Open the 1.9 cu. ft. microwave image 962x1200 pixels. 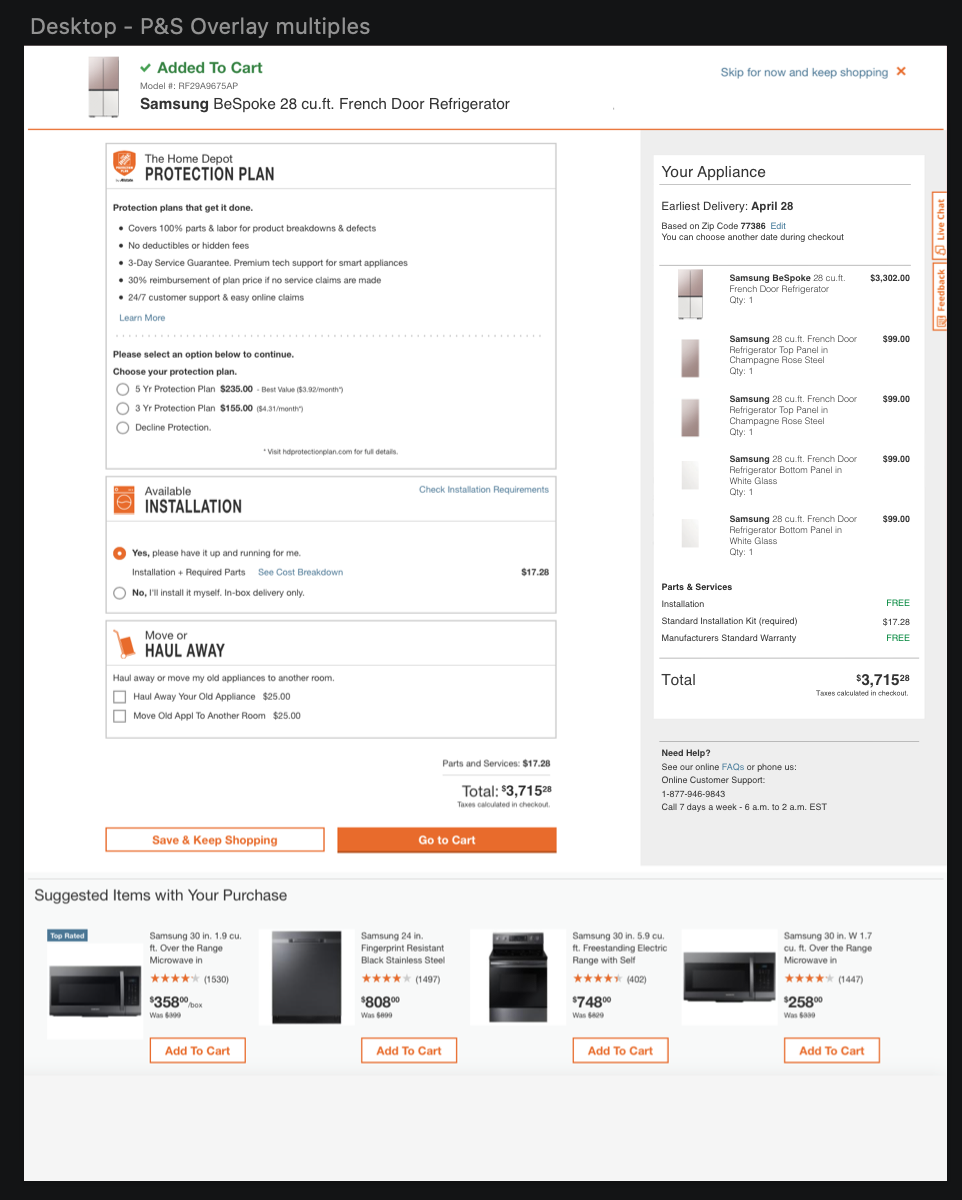click(x=96, y=991)
